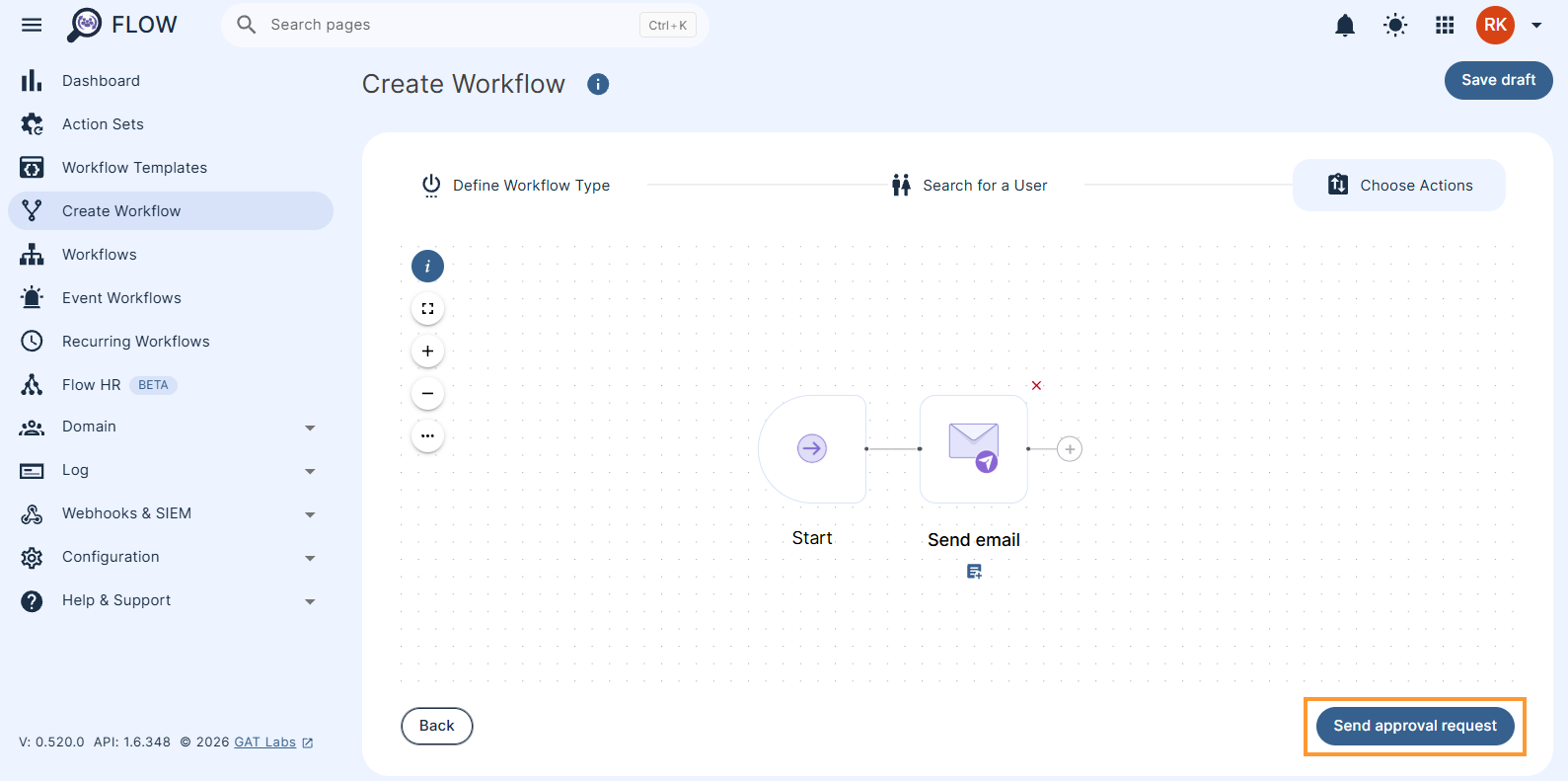Image resolution: width=1568 pixels, height=781 pixels.
Task: Open the RK account dropdown arrow
Action: (x=1536, y=26)
